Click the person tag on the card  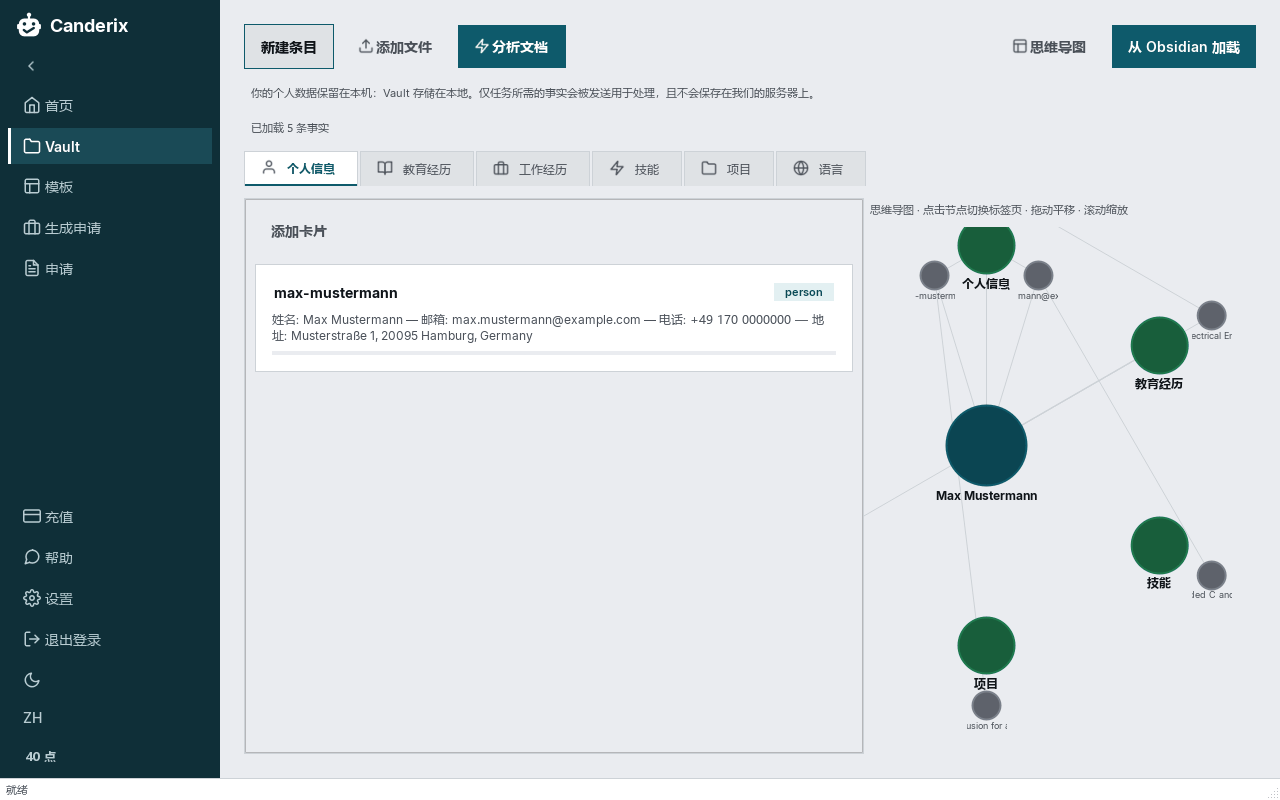point(804,292)
